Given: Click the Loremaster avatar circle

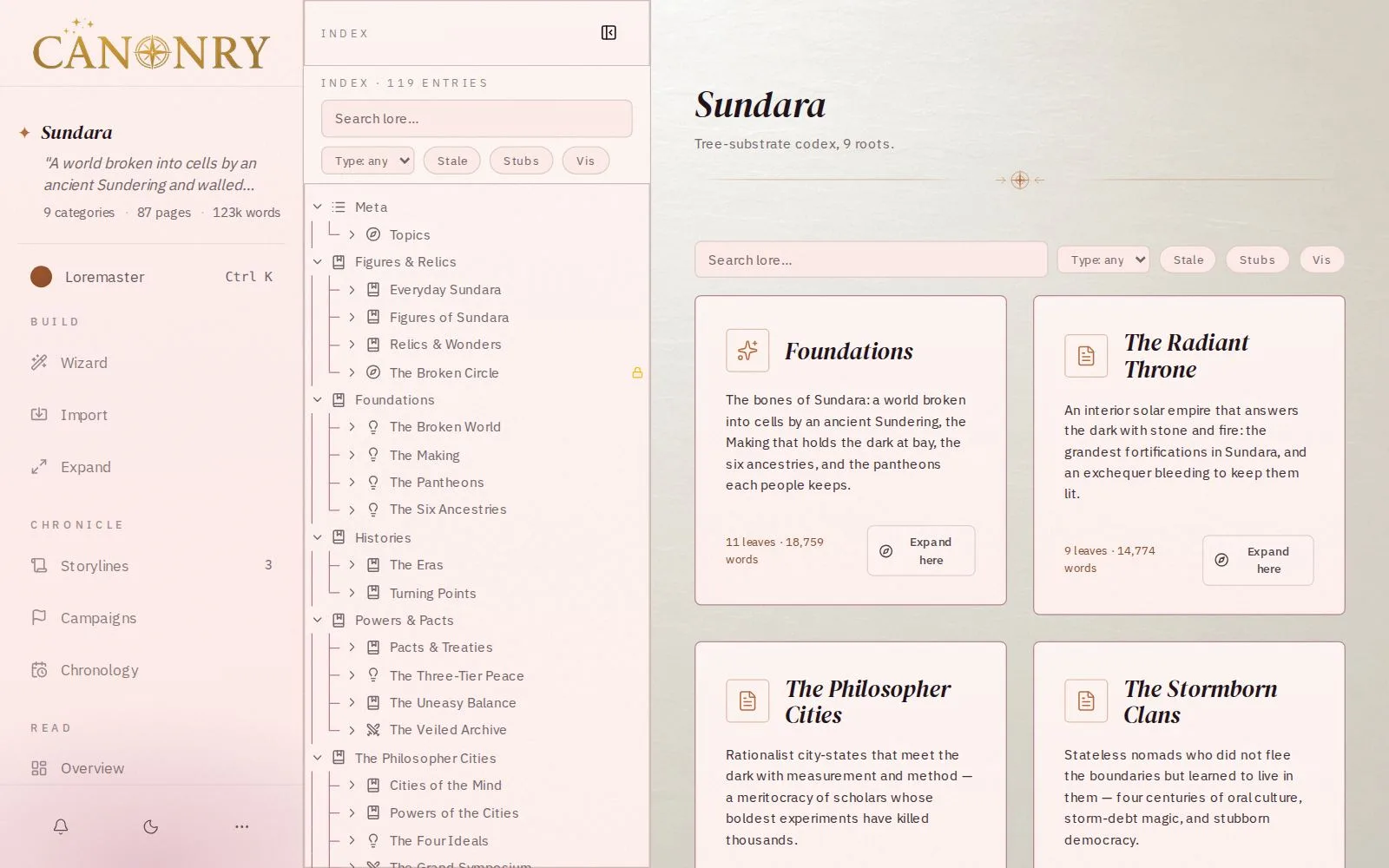Looking at the screenshot, I should pyautogui.click(x=41, y=277).
